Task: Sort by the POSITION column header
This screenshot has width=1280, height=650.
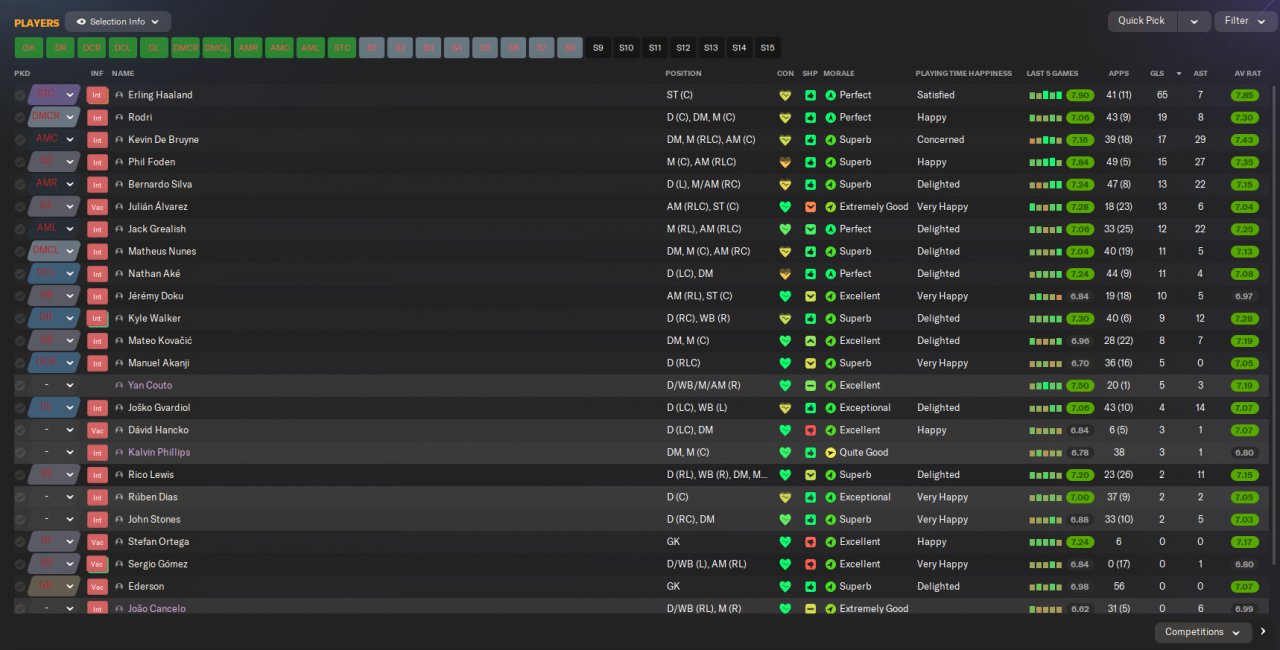Action: click(683, 73)
